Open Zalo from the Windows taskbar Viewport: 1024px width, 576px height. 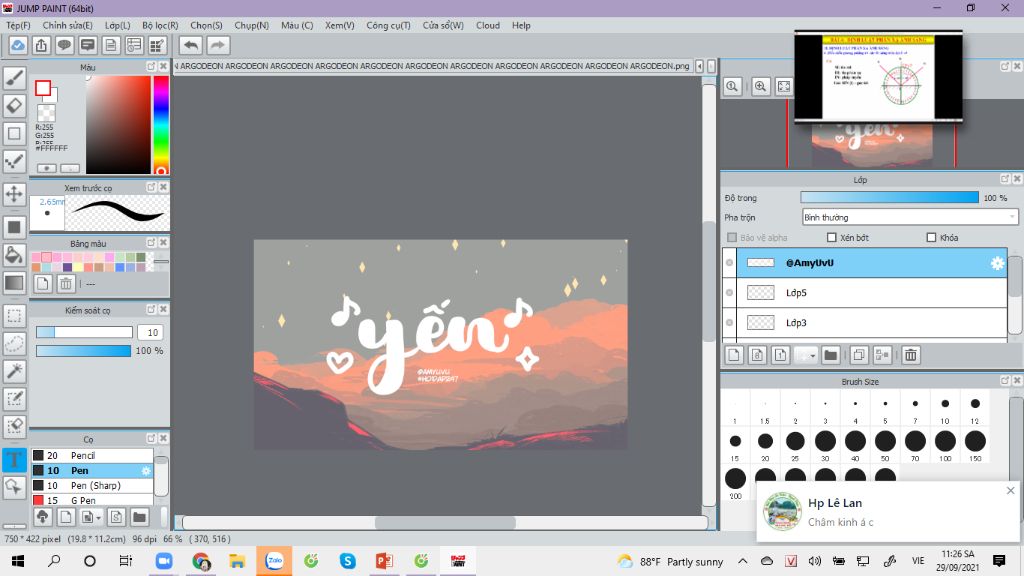click(x=274, y=561)
